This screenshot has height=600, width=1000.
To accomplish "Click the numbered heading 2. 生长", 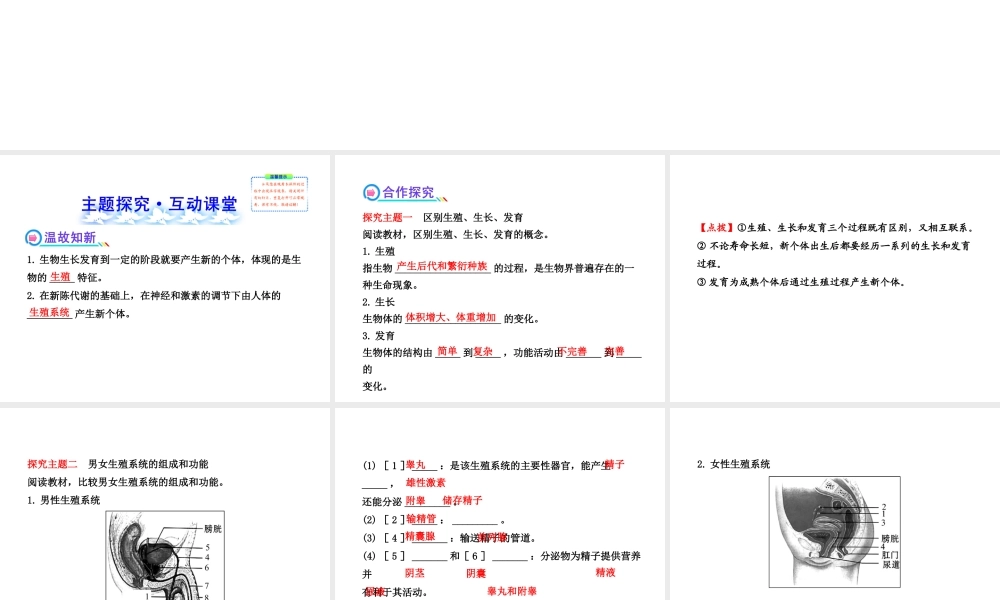I will pyautogui.click(x=379, y=302).
